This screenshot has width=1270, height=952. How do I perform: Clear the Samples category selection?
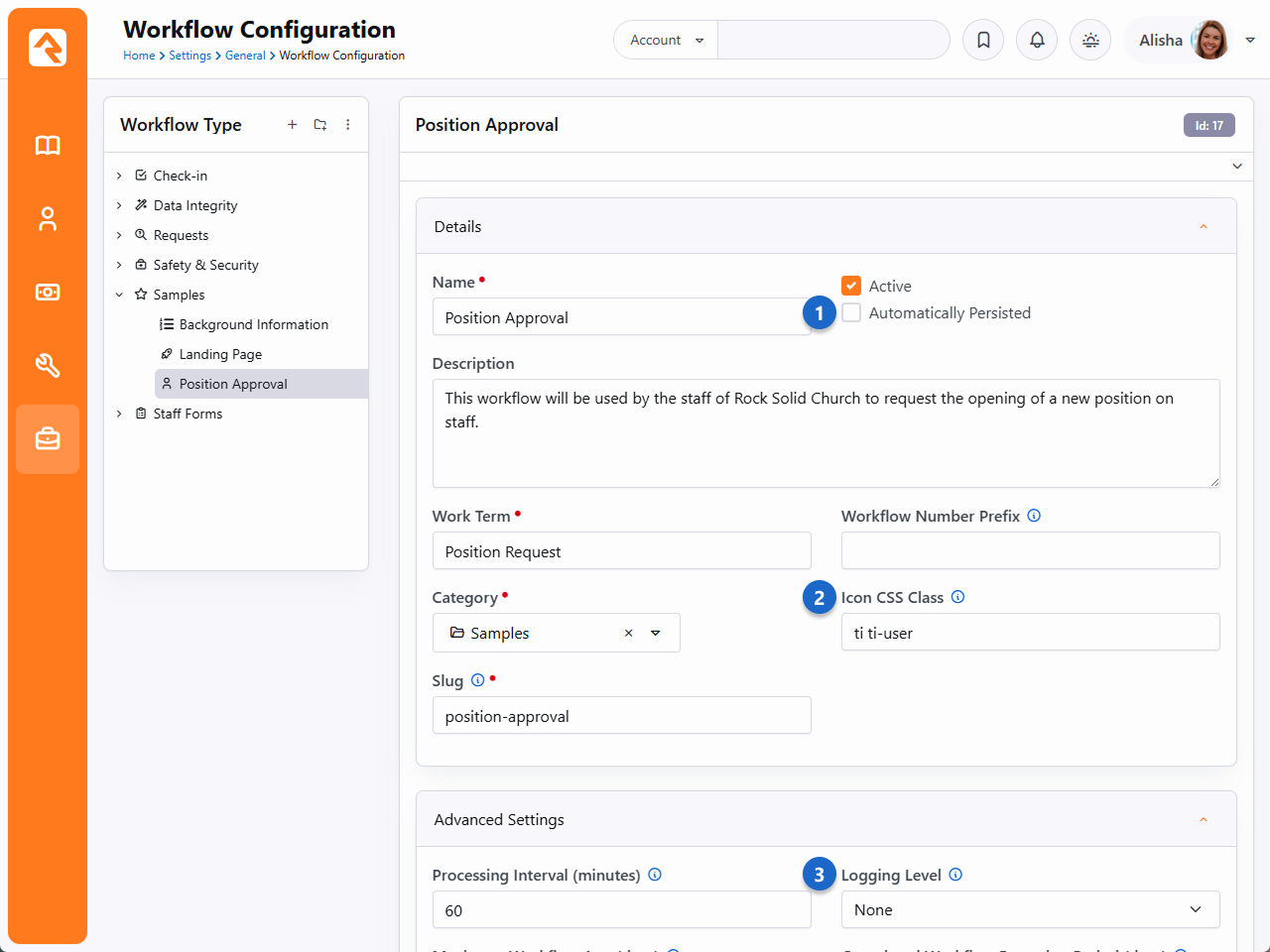628,633
